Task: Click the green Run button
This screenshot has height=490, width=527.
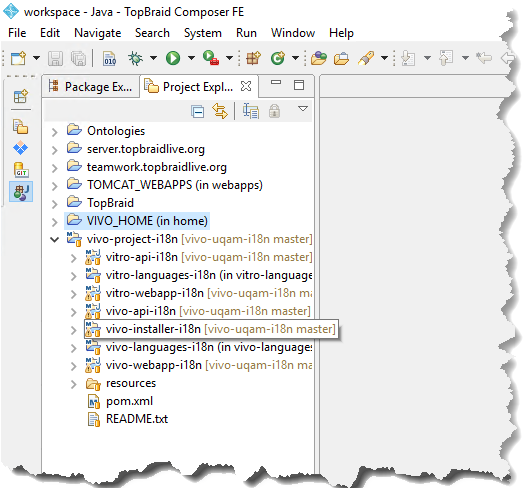Action: [x=173, y=58]
